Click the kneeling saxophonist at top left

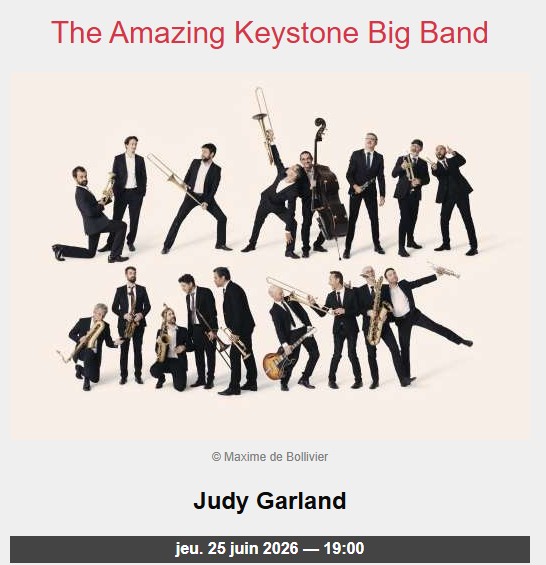click(x=90, y=214)
